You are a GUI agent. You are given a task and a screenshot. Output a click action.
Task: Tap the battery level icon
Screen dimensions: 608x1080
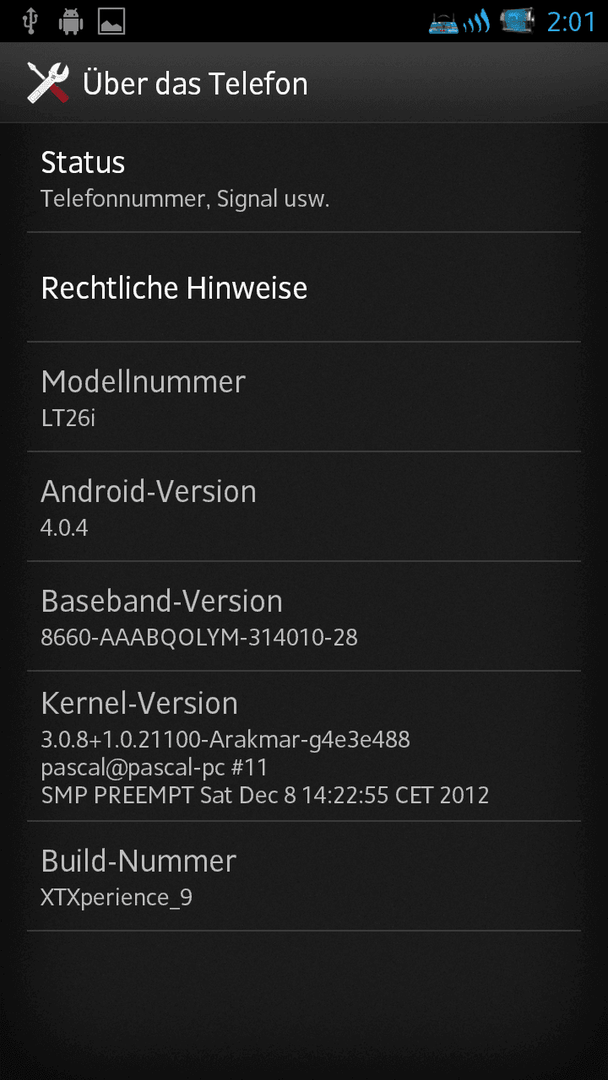click(517, 21)
